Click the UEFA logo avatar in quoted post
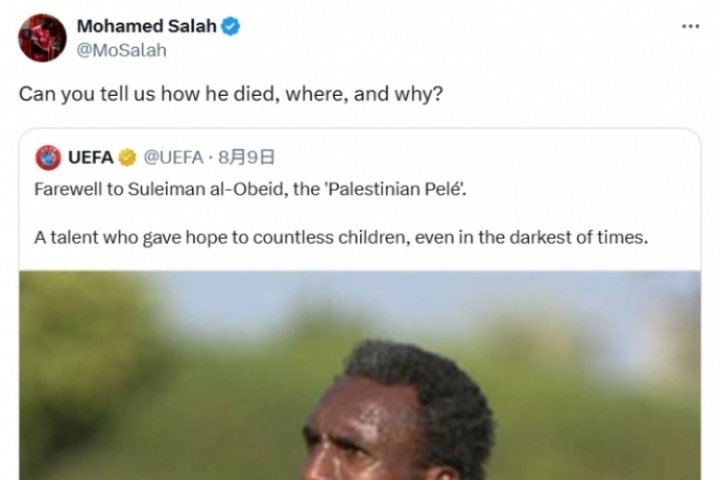This screenshot has height=480, width=720. [48, 157]
